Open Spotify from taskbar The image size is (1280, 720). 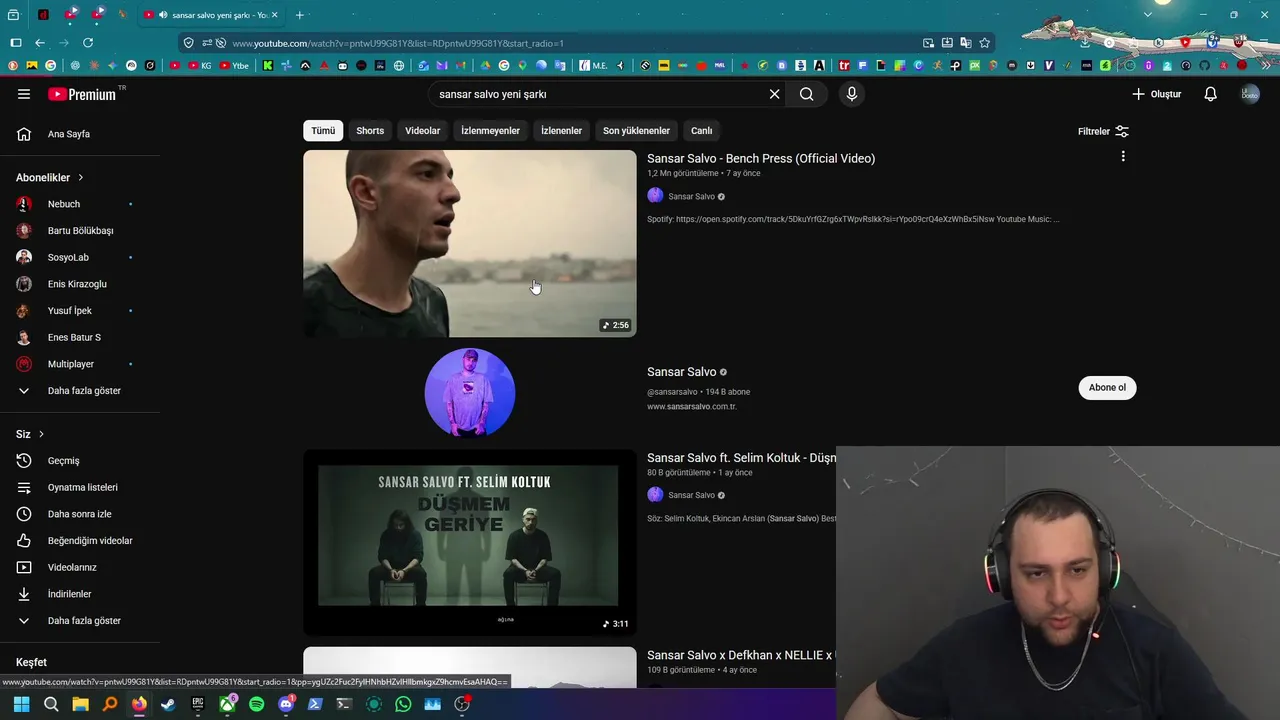[x=256, y=704]
